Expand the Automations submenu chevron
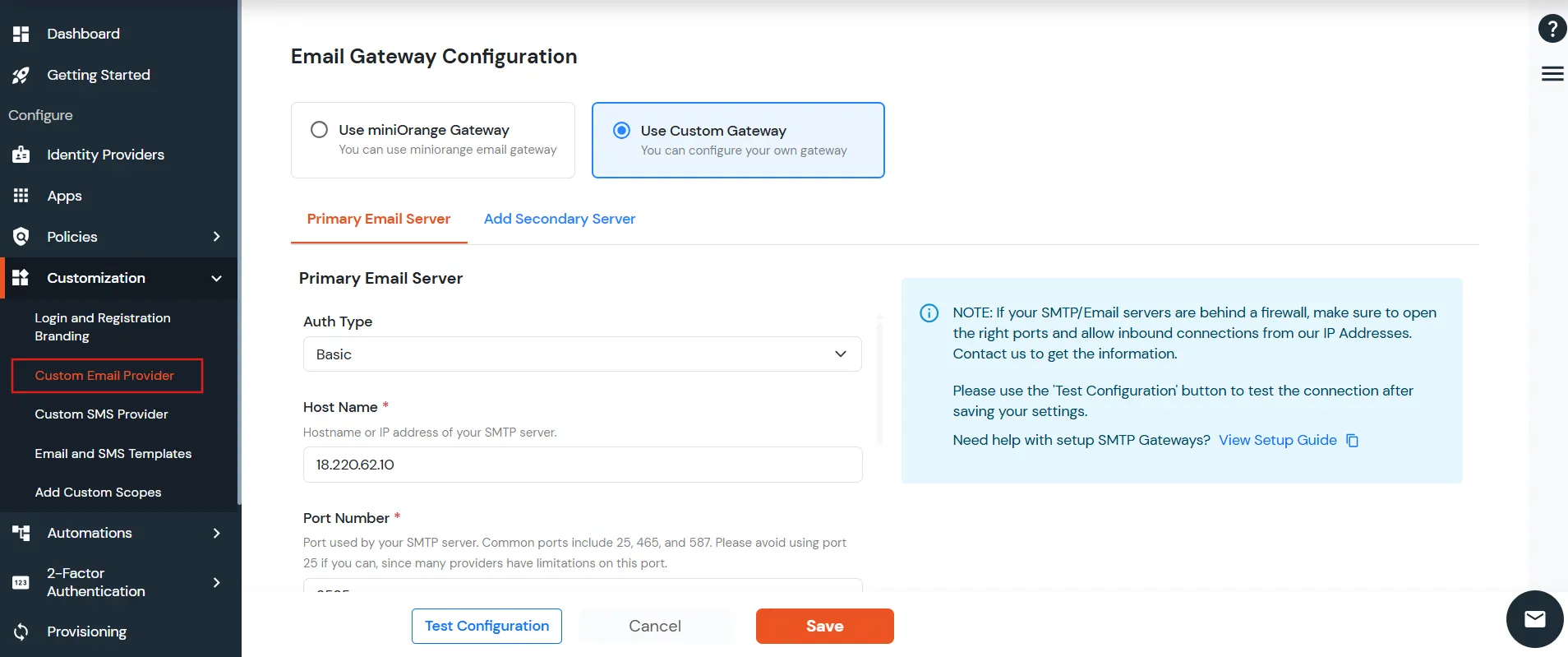 point(217,533)
